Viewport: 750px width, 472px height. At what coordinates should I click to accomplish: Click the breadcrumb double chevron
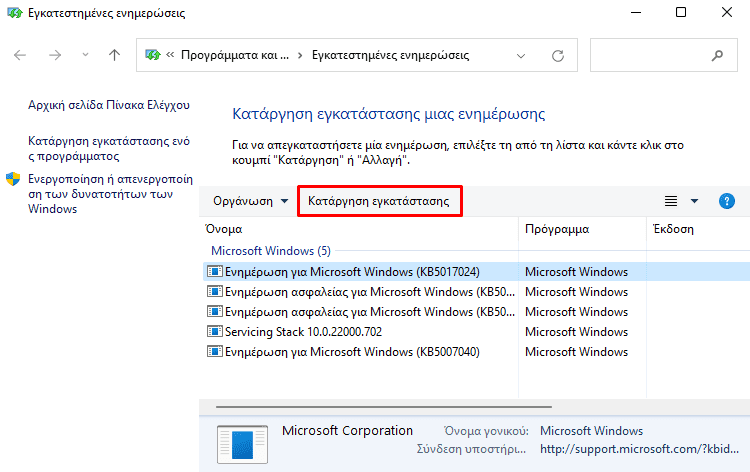[x=170, y=55]
